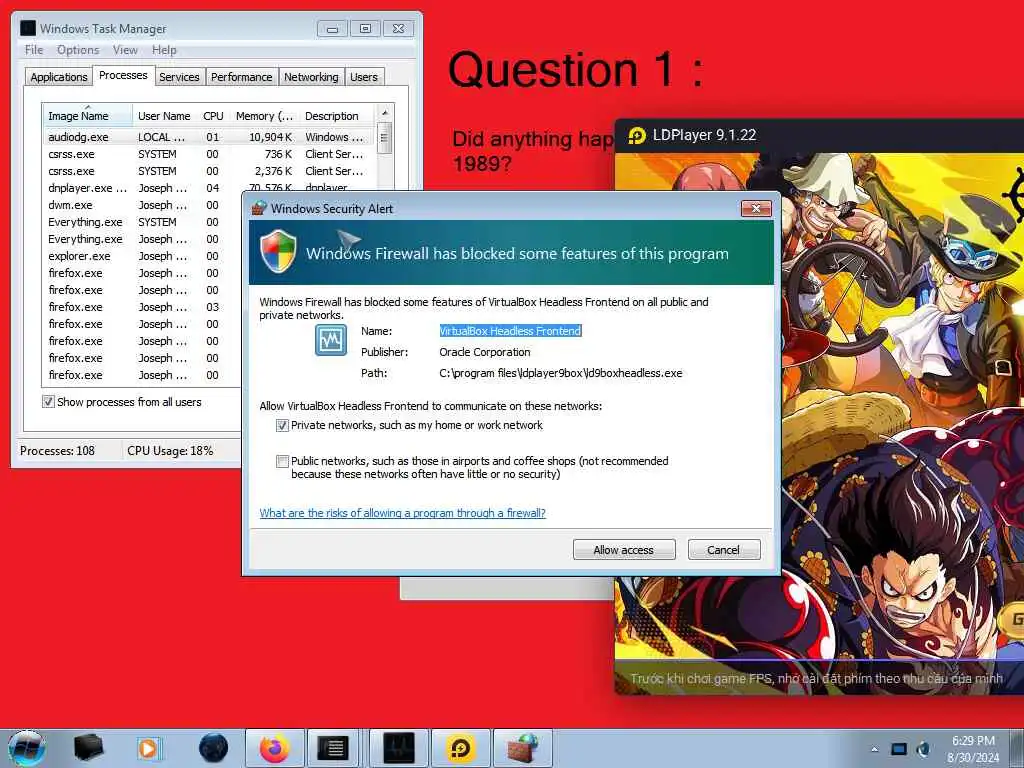Select the explorer.exe process
The width and height of the screenshot is (1024, 768).
142,256
